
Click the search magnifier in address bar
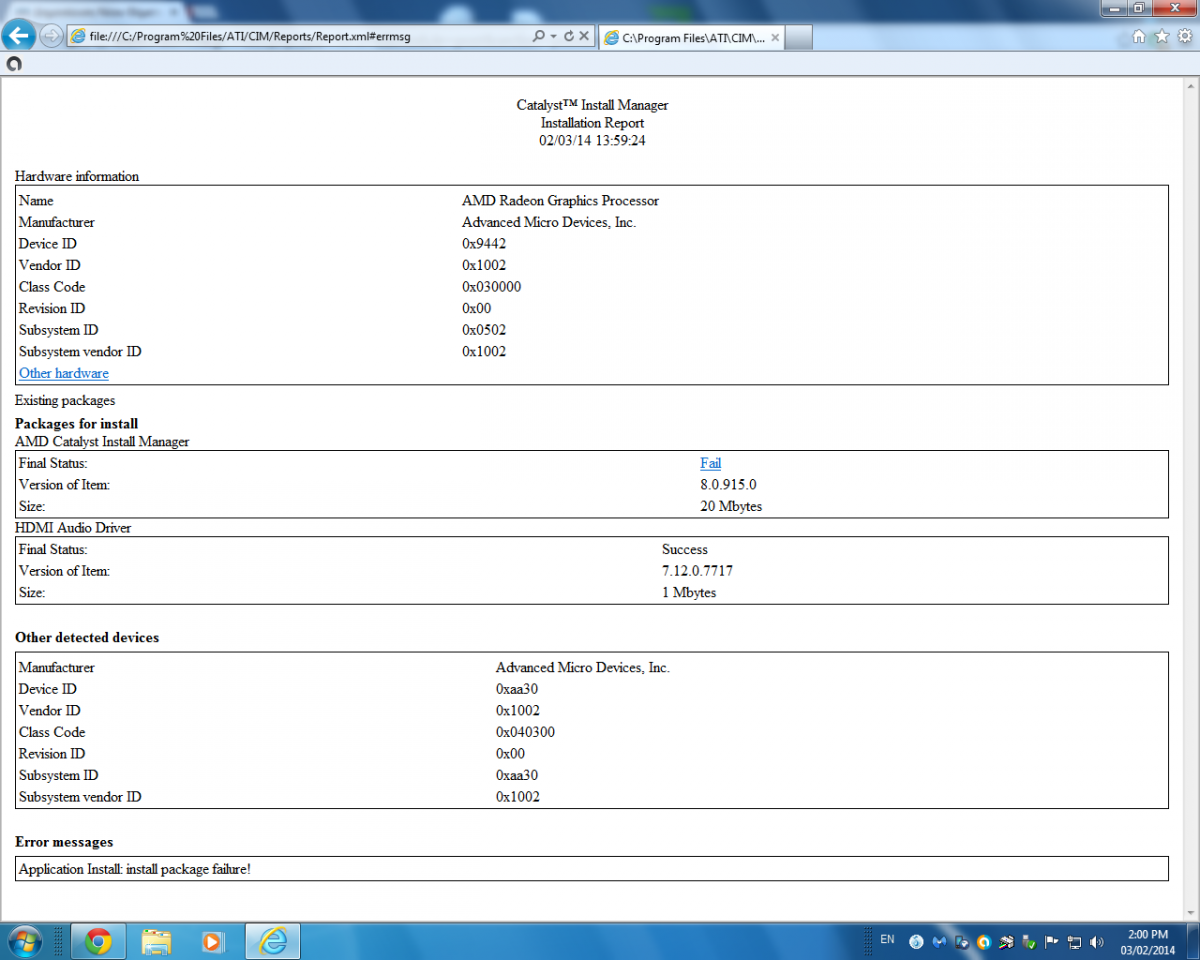539,36
